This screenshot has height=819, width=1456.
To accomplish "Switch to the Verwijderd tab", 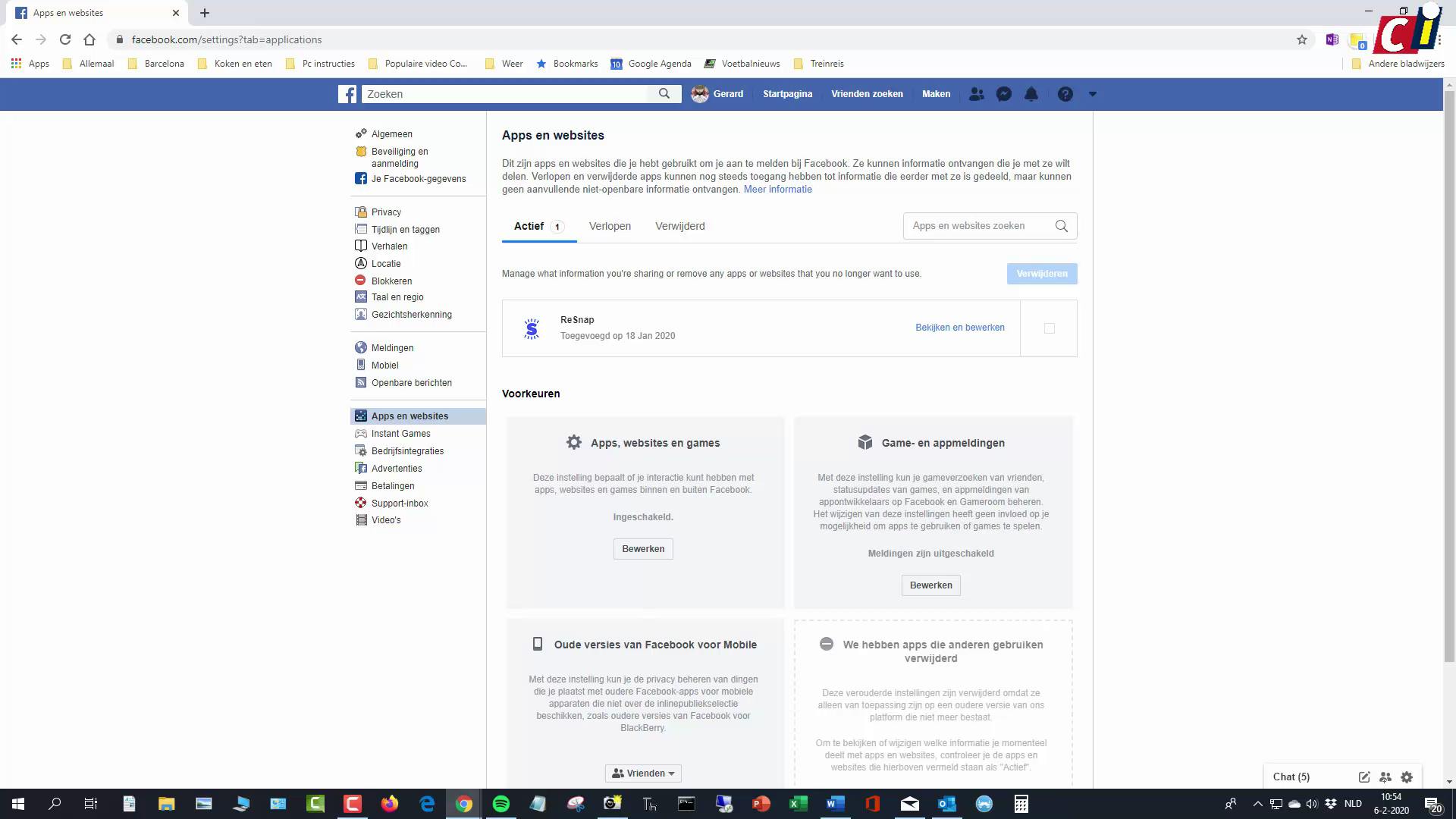I will tap(679, 226).
